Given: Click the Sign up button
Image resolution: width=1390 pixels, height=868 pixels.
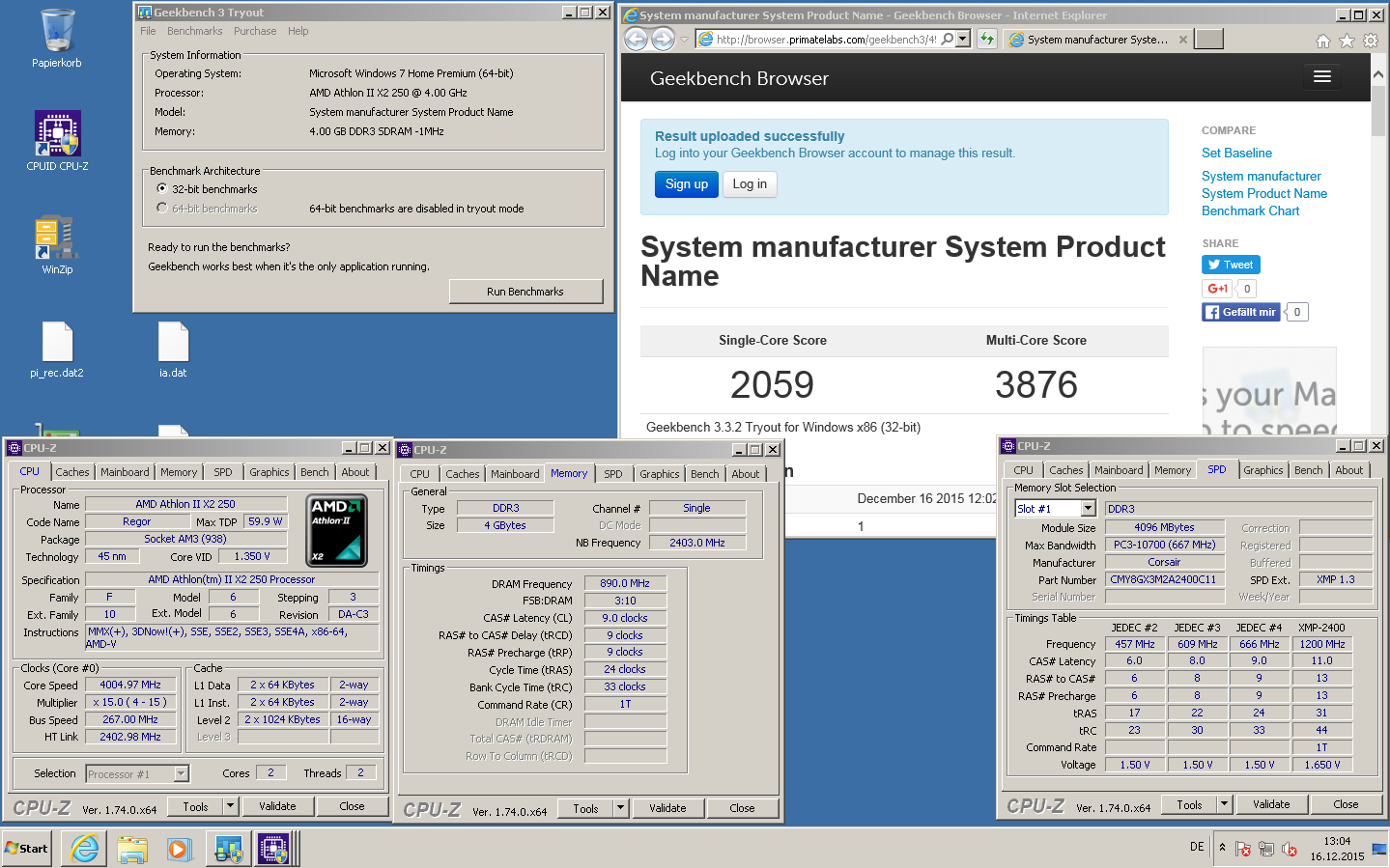Looking at the screenshot, I should [687, 184].
